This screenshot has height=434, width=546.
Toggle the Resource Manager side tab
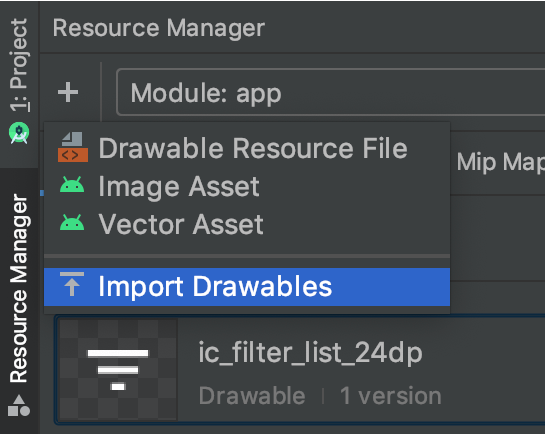pyautogui.click(x=19, y=288)
